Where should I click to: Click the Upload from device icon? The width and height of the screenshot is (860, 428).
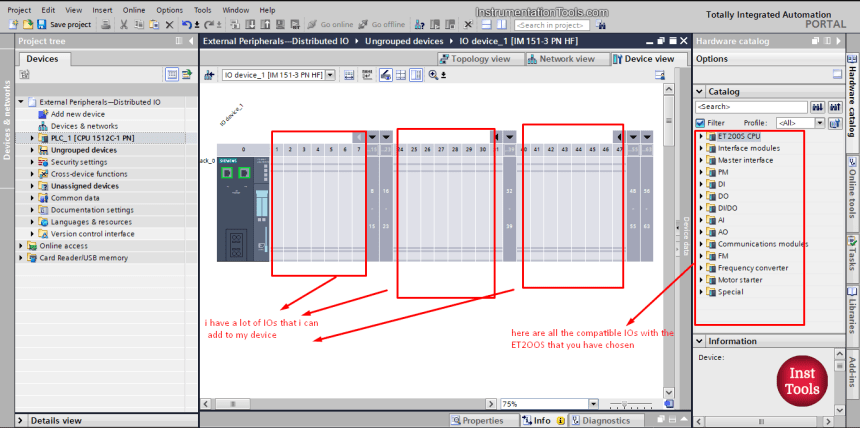265,25
